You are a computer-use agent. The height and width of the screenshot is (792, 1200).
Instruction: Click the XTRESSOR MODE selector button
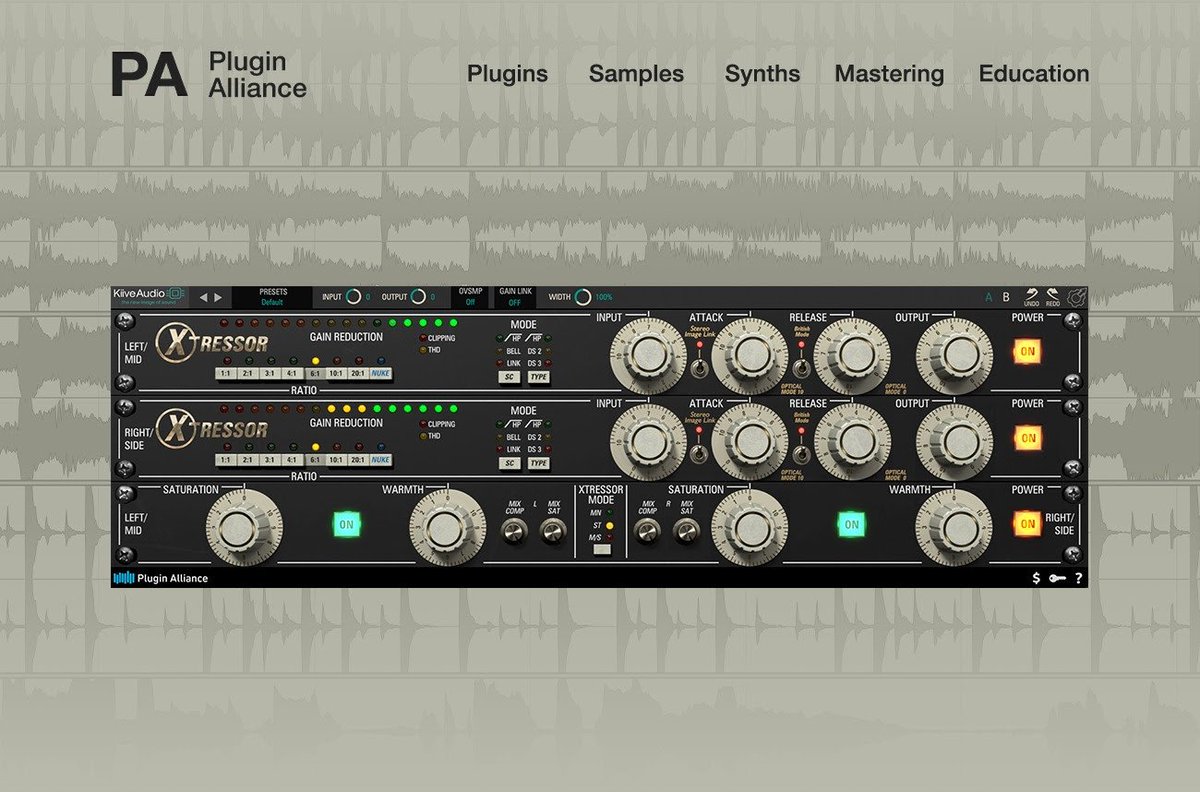pyautogui.click(x=602, y=549)
